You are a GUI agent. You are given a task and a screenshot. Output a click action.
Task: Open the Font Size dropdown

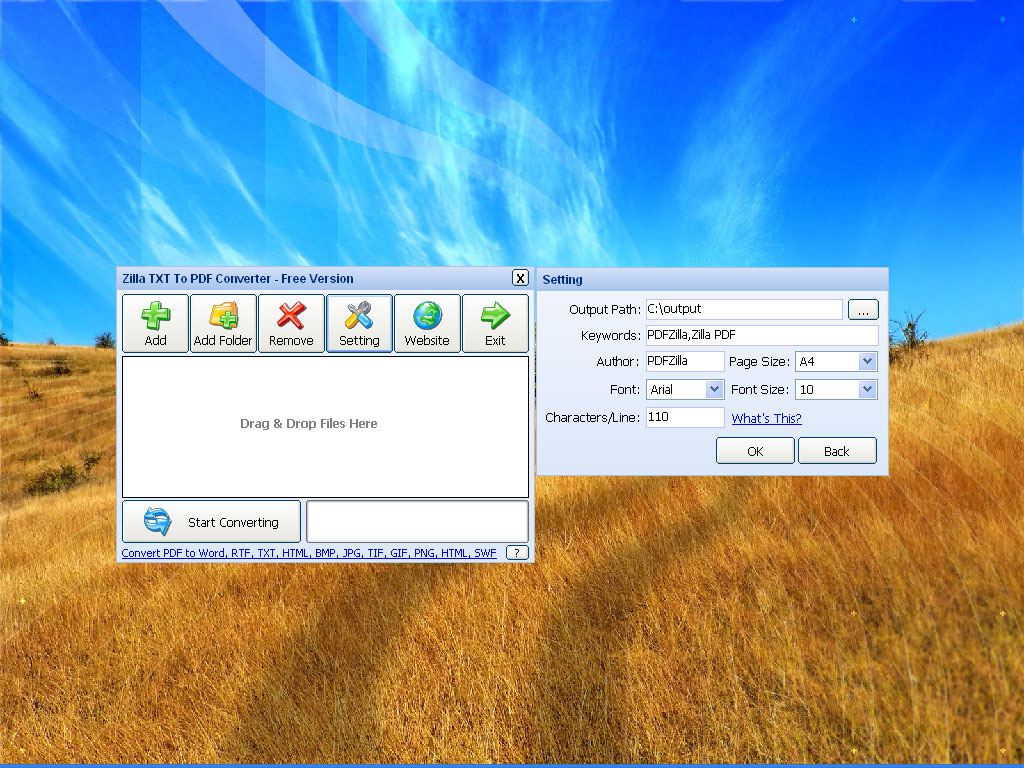(866, 389)
